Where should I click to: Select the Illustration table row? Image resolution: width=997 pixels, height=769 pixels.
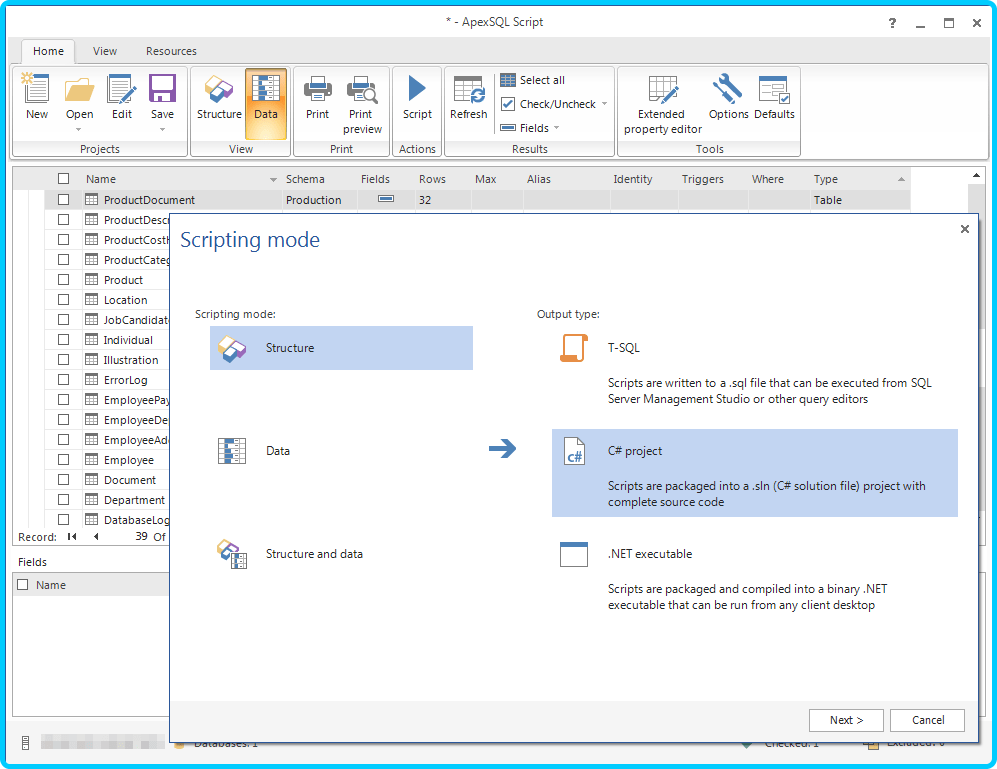(131, 360)
